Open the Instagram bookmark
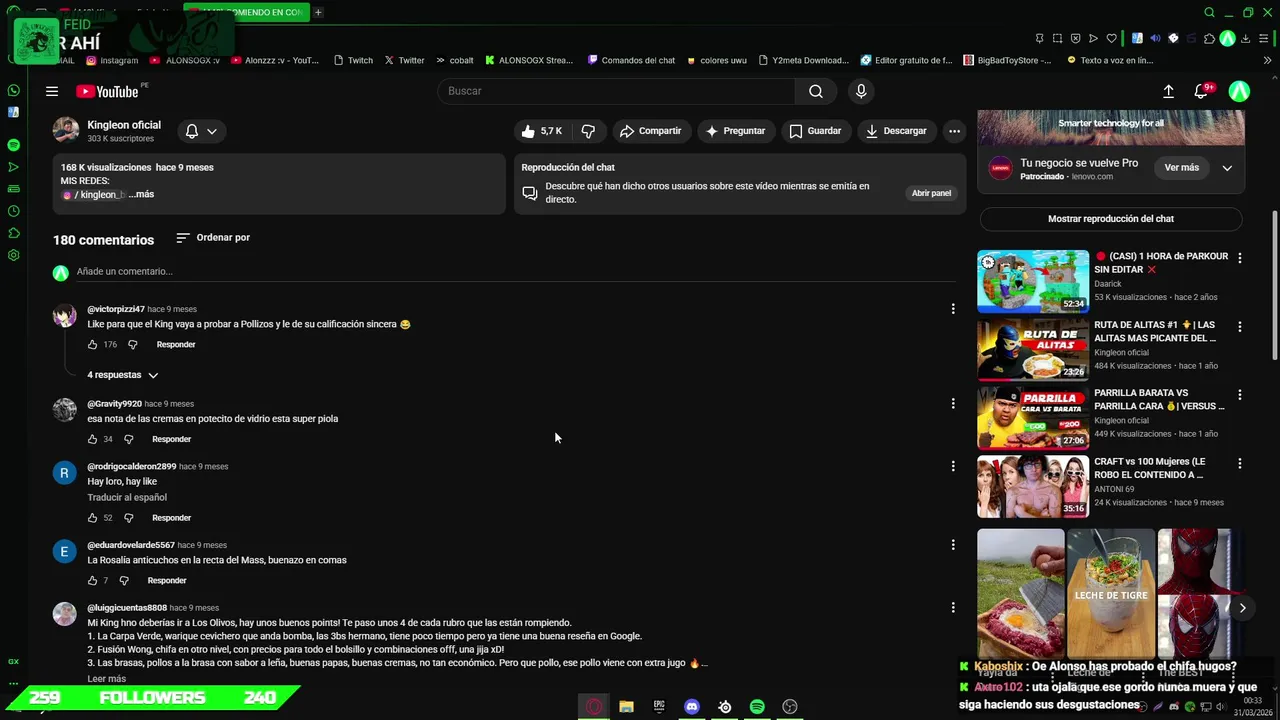This screenshot has height=720, width=1280. [x=112, y=60]
